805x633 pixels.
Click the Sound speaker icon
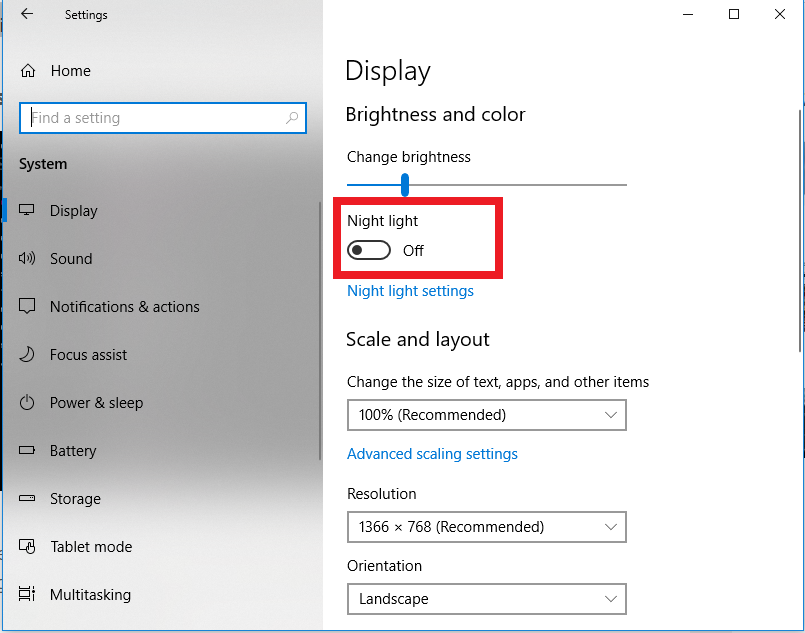pos(27,258)
